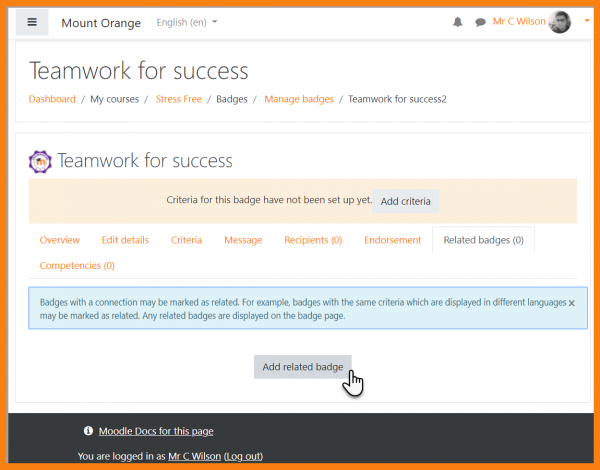Open Moodle Docs for this page

pyautogui.click(x=155, y=431)
